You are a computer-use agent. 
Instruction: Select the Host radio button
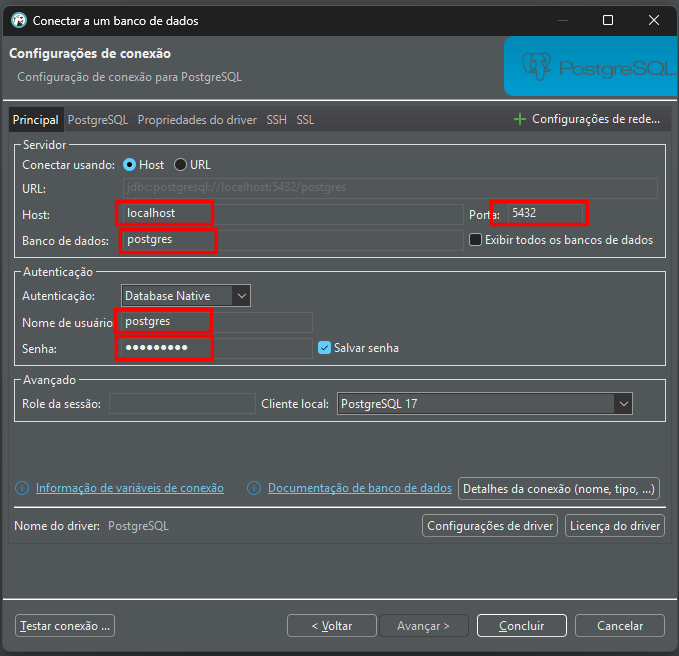point(129,165)
